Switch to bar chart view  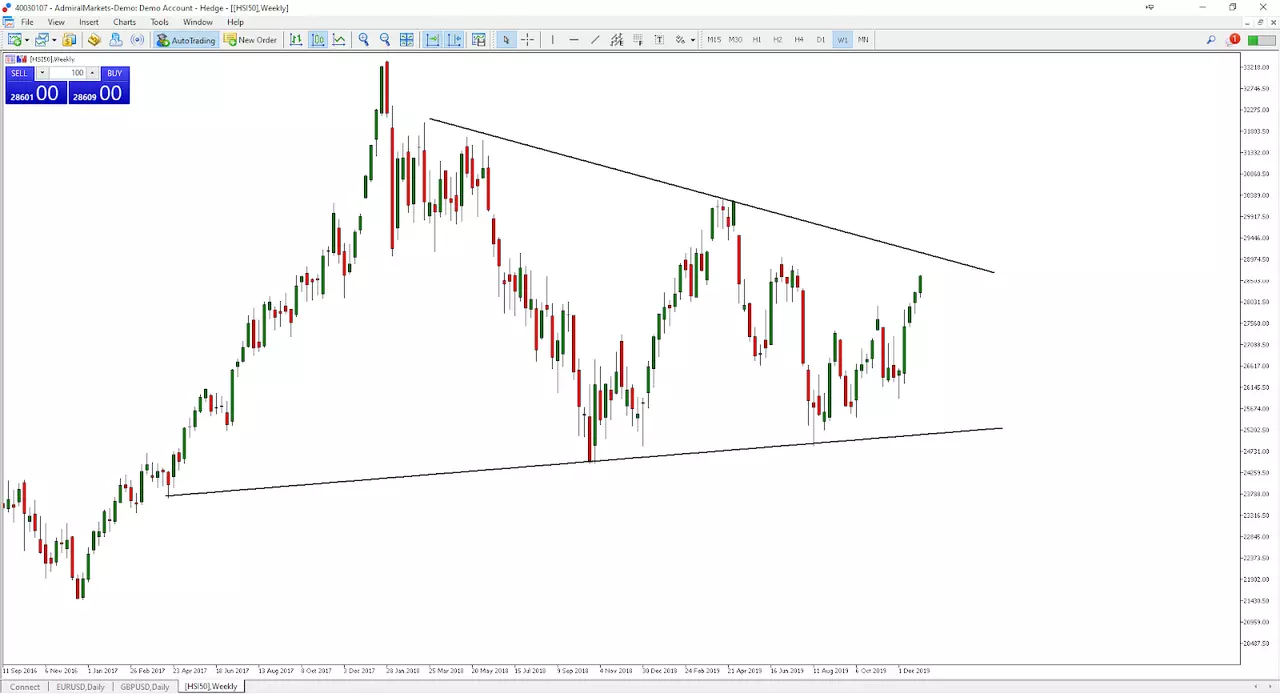[x=296, y=40]
